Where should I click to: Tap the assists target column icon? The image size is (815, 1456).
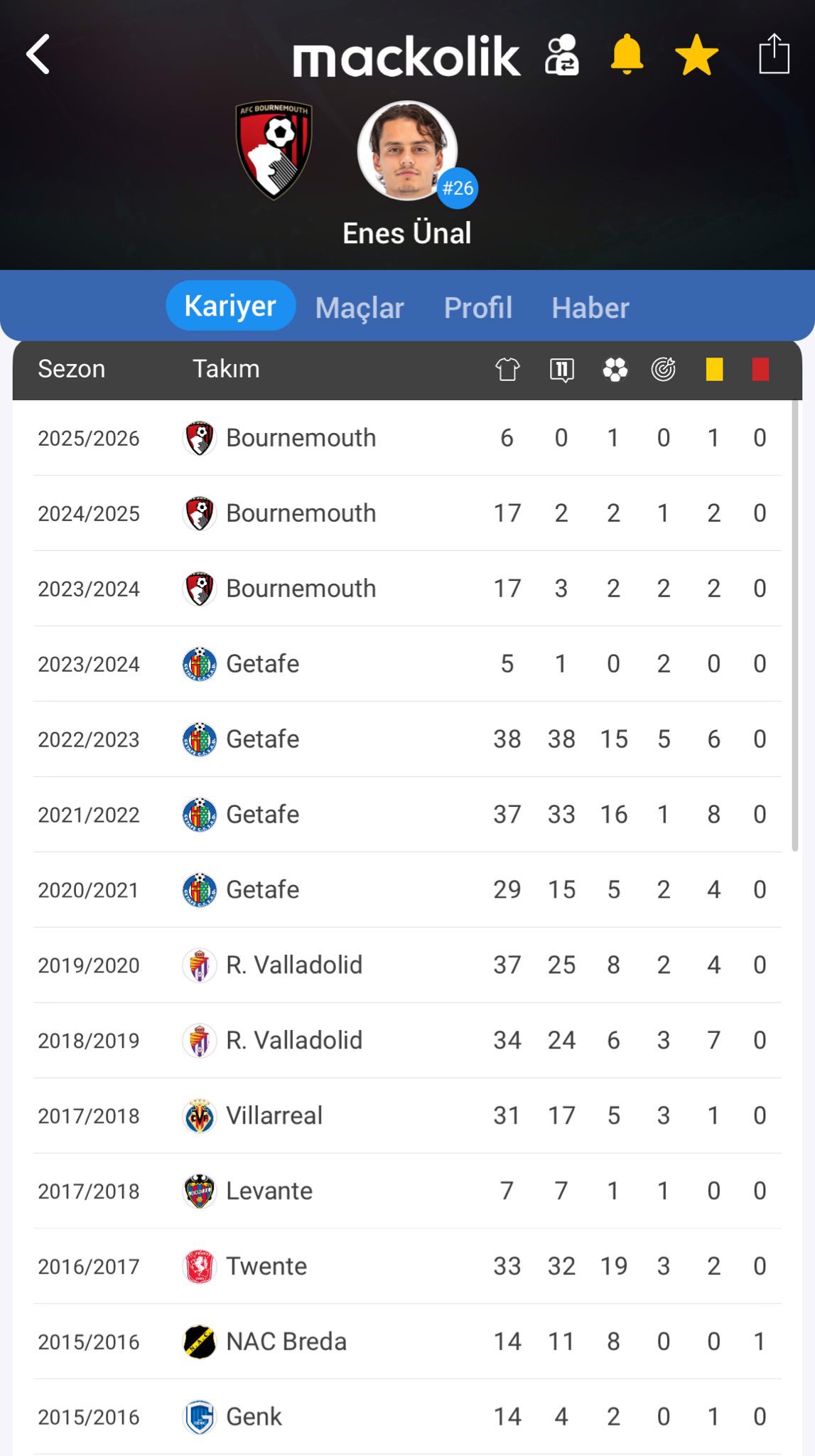point(664,370)
